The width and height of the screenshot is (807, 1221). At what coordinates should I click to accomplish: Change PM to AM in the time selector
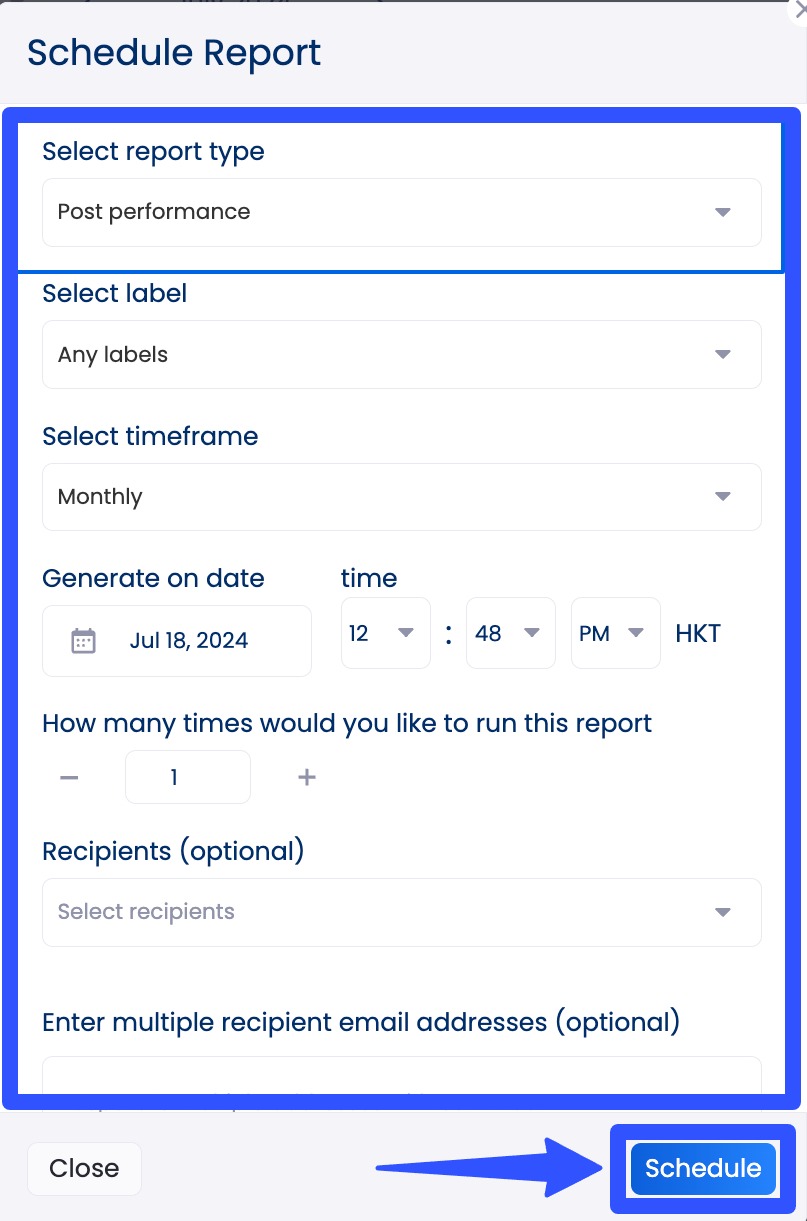[x=615, y=632]
